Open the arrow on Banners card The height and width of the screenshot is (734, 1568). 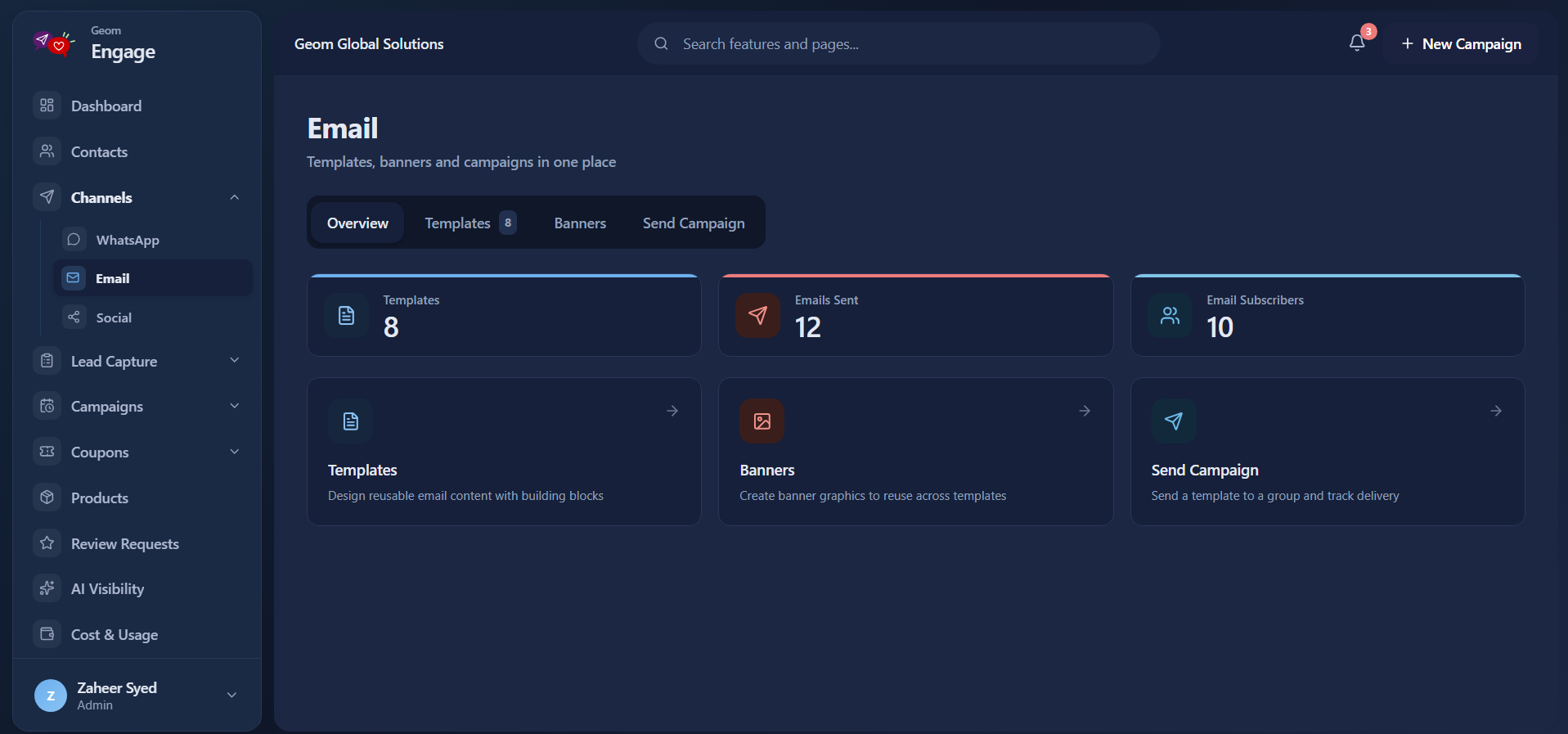click(x=1085, y=411)
